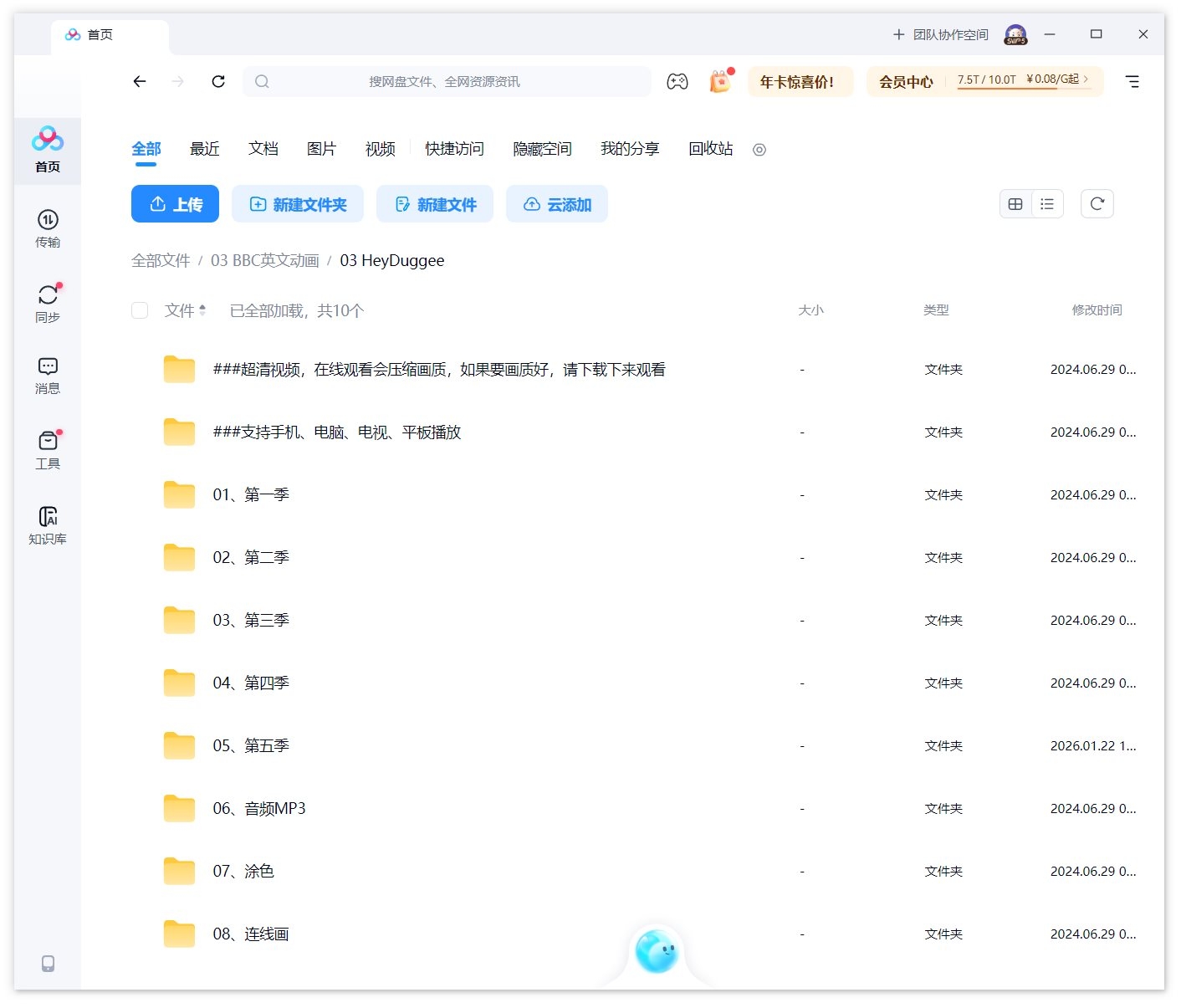
Task: Open the 工具 tools panel
Action: pyautogui.click(x=47, y=448)
